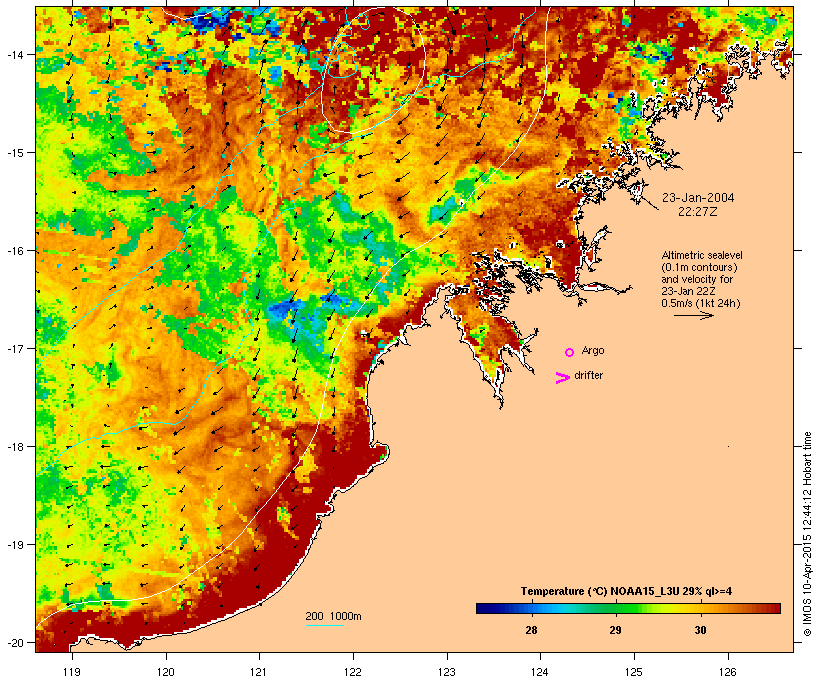Click the temperature colorbar at 29
This screenshot has width=820, height=680.
616,608
